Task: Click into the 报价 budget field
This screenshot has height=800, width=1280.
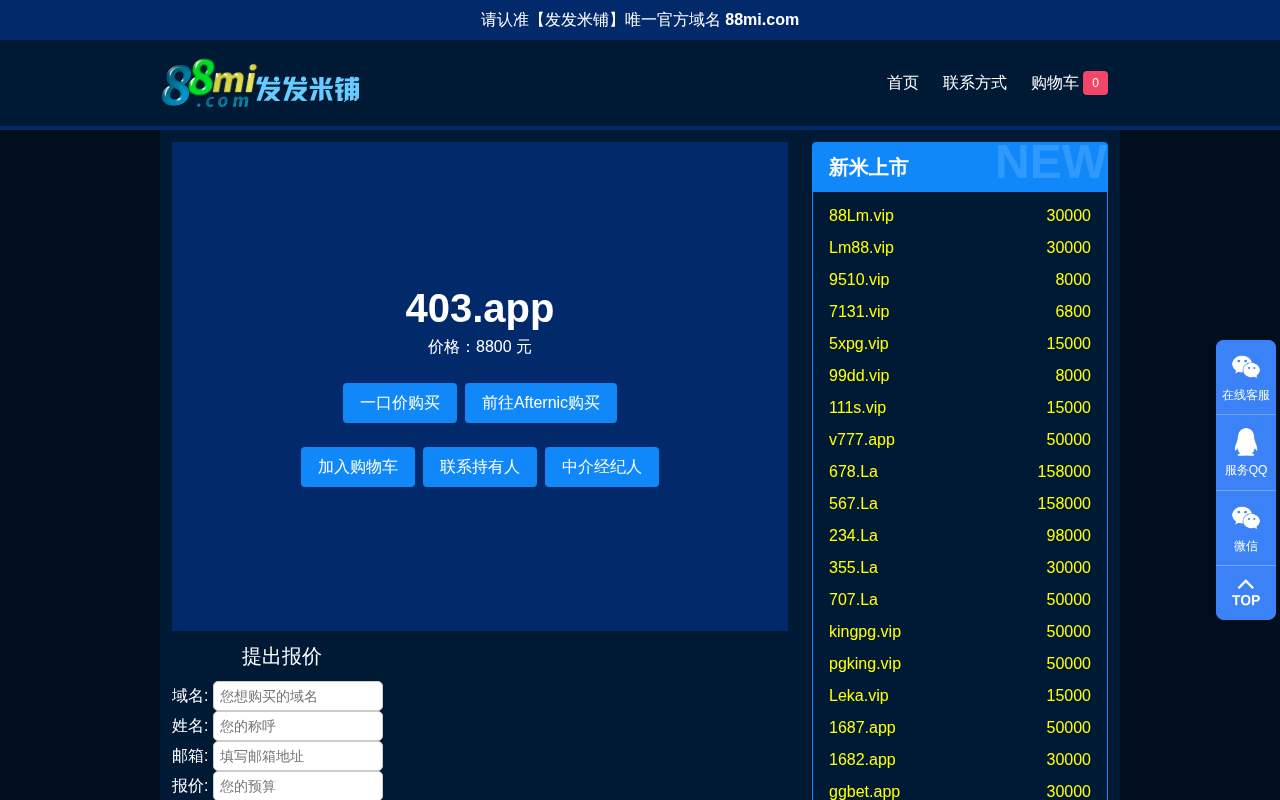Action: click(x=298, y=786)
